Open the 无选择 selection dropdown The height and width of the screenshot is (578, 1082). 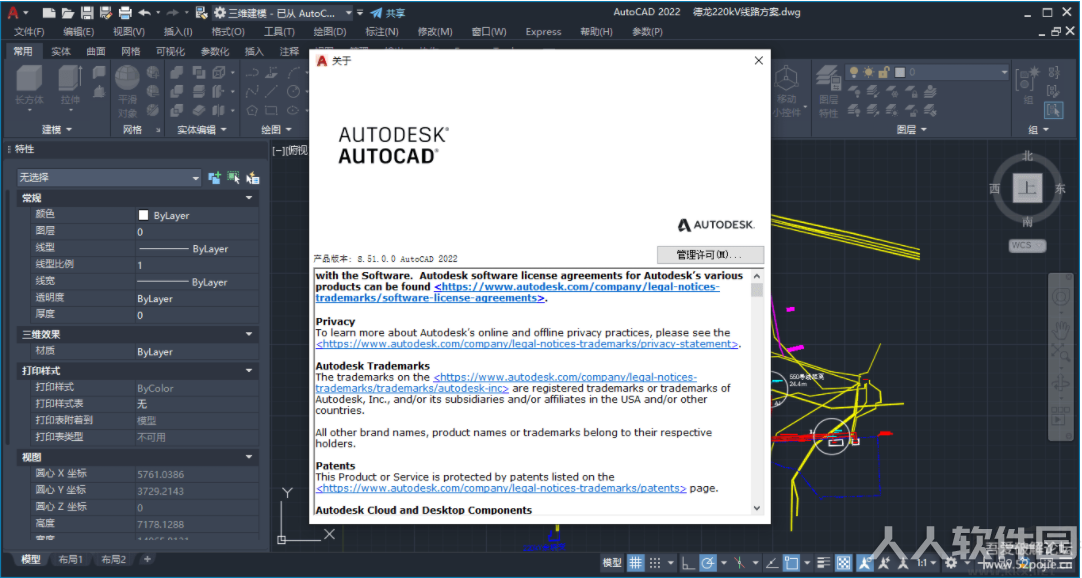(108, 178)
